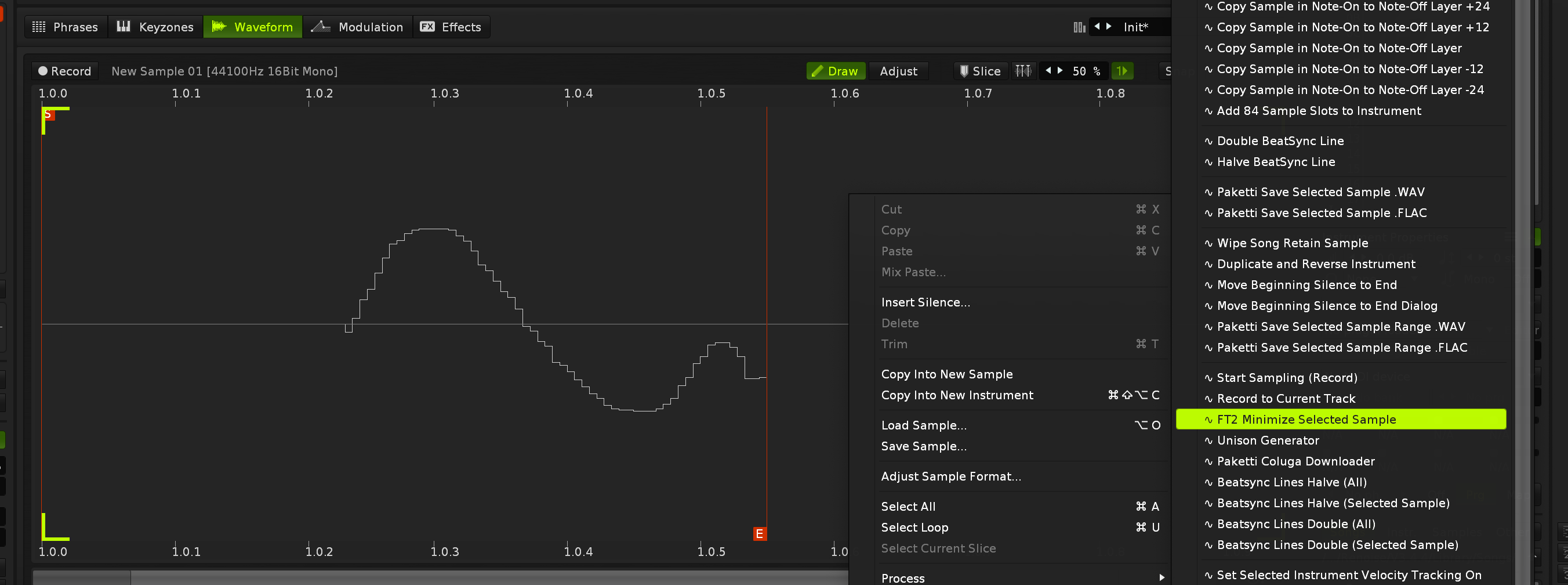Switch to the Modulation tab
Screen dimensions: 1568x585
coord(357,27)
